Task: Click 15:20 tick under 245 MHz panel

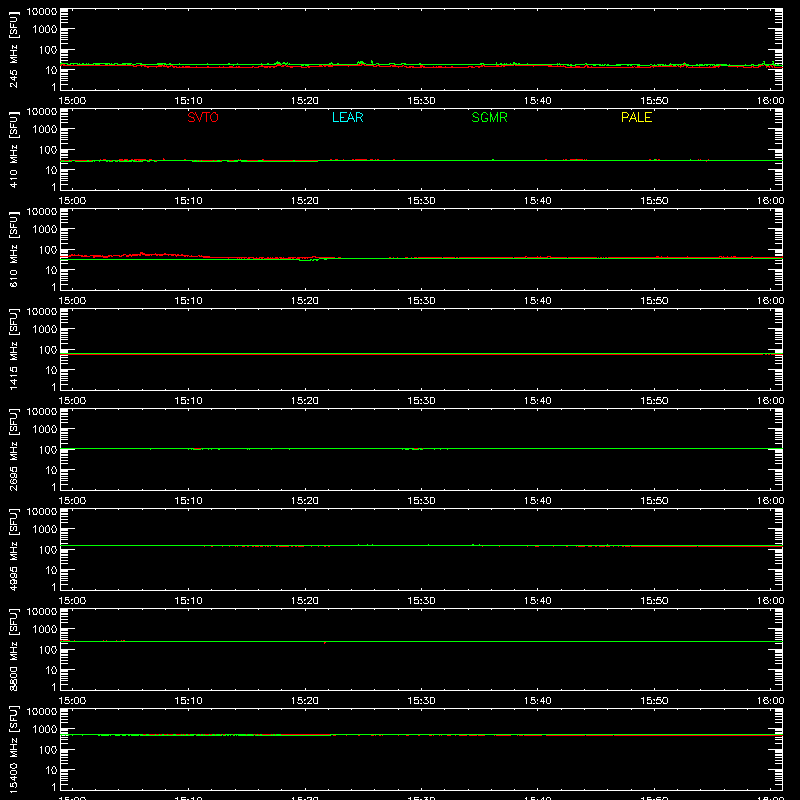Action: (x=305, y=101)
